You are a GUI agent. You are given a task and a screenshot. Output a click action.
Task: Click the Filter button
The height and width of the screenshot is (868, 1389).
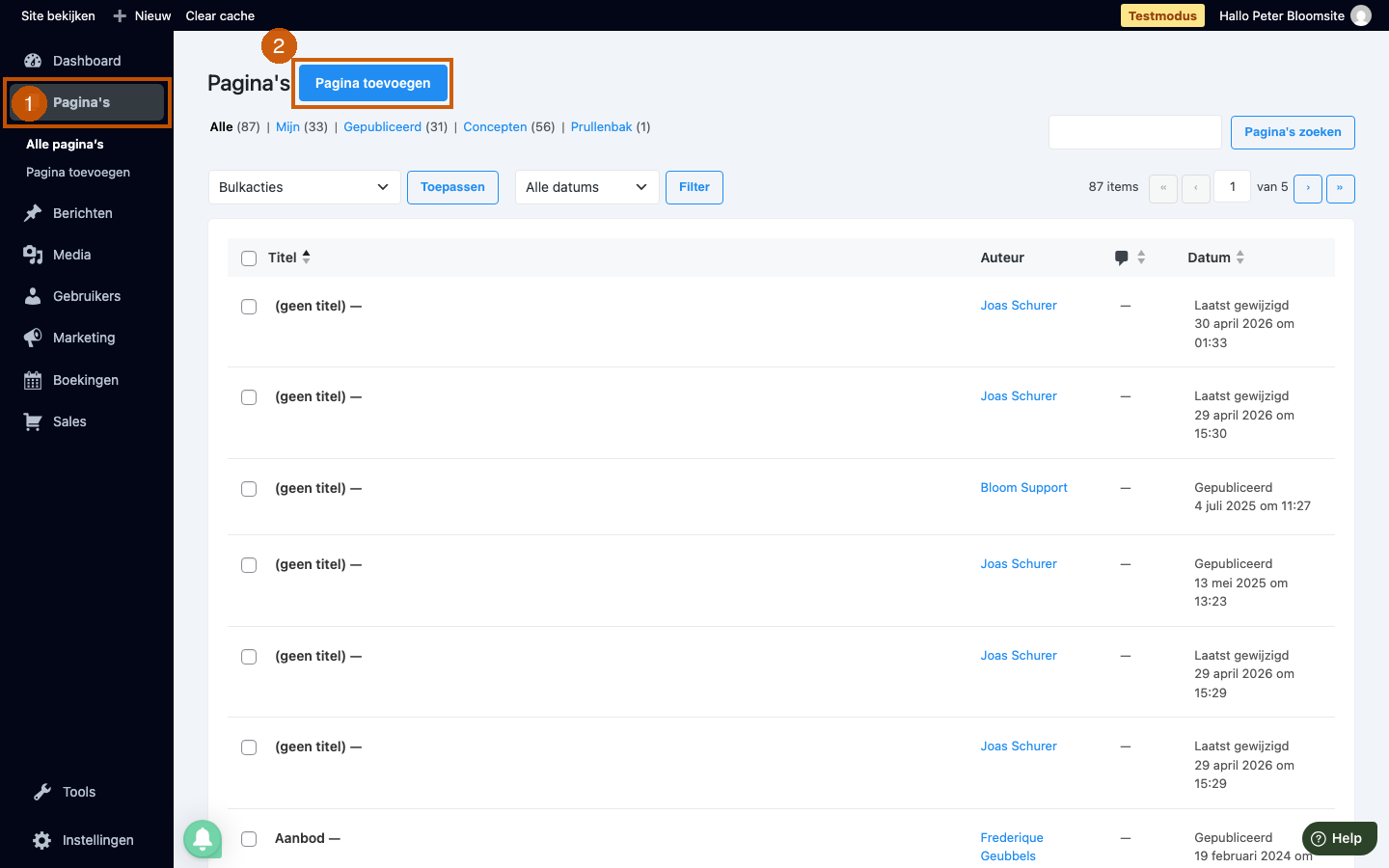tap(694, 187)
